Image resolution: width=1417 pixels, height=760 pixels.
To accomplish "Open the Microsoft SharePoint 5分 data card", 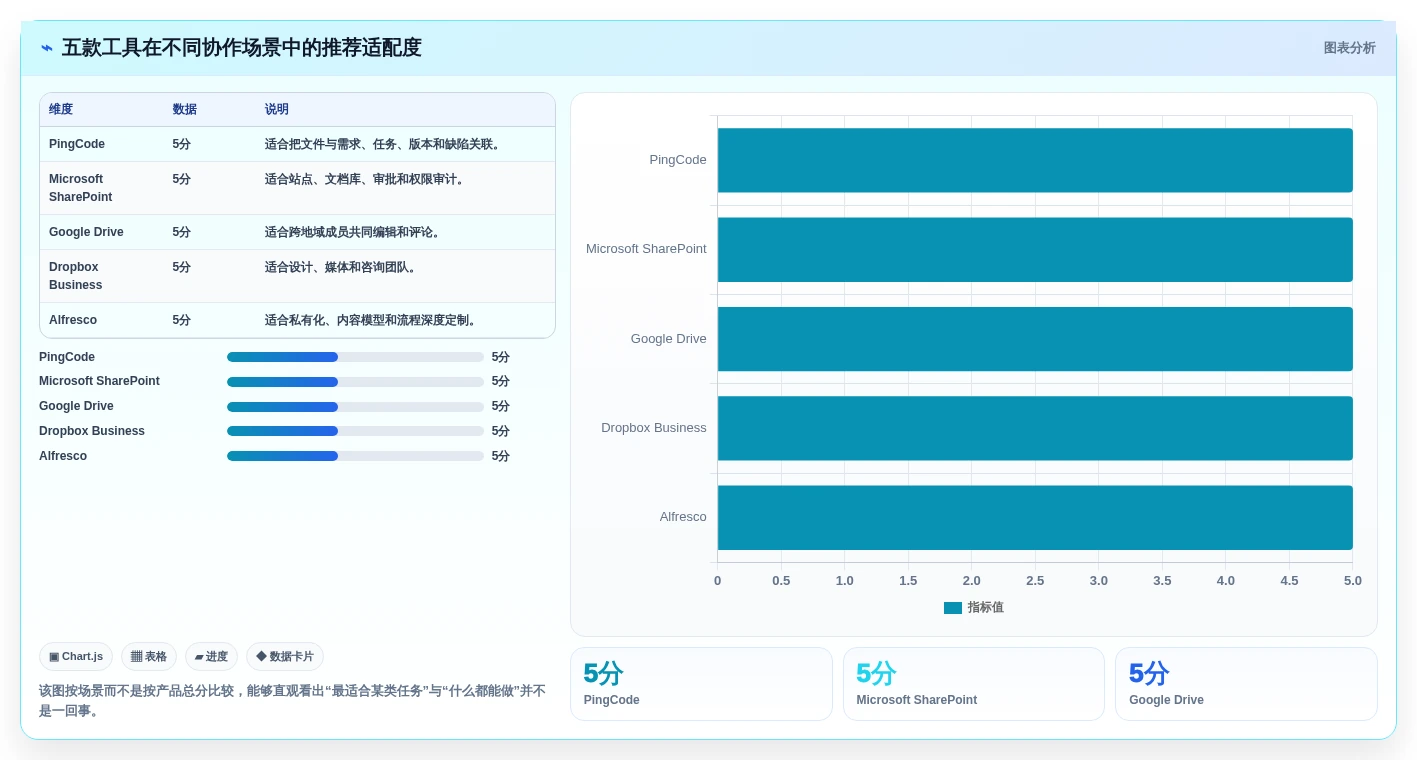I will (974, 684).
